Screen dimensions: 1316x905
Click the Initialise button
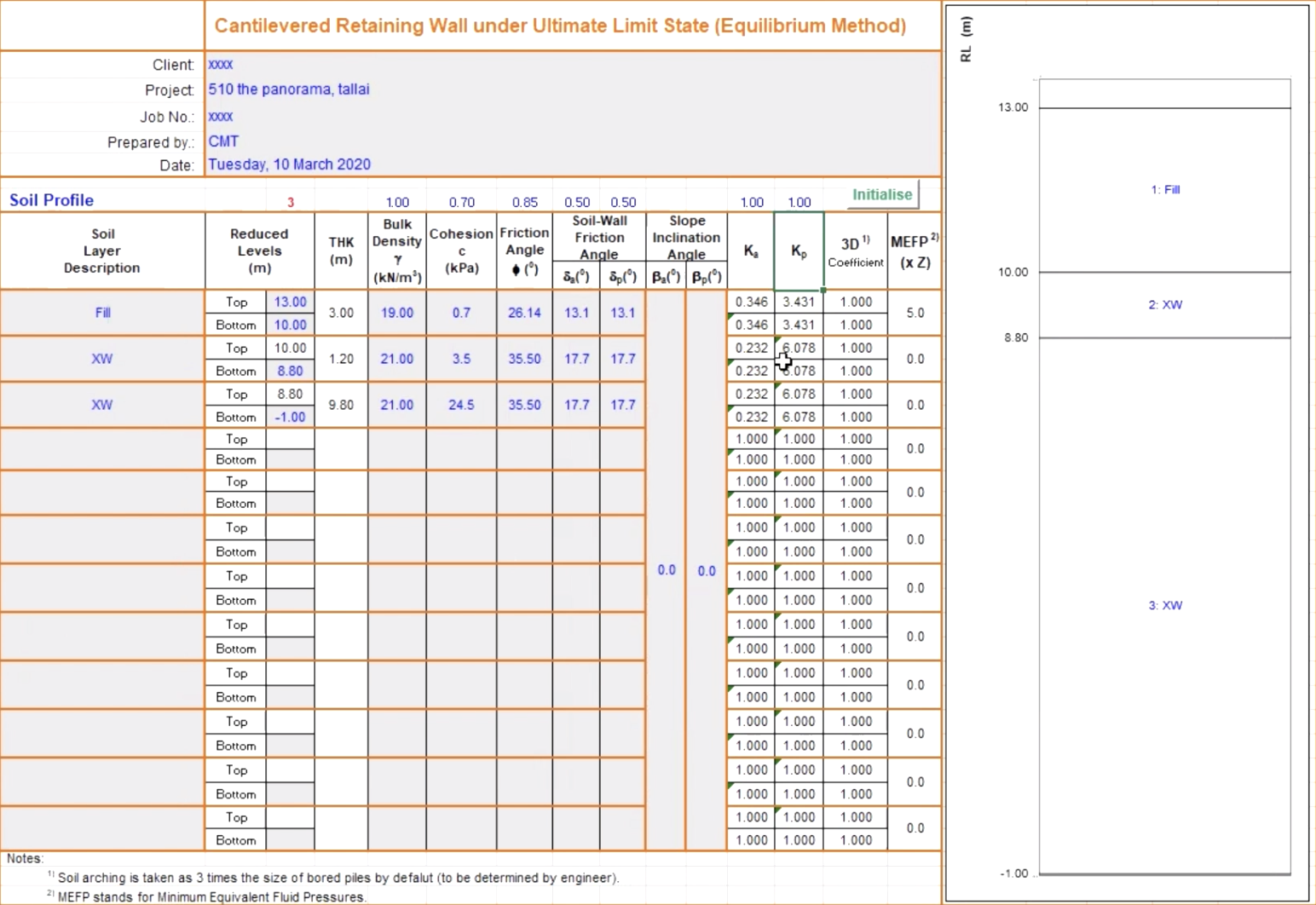point(882,194)
